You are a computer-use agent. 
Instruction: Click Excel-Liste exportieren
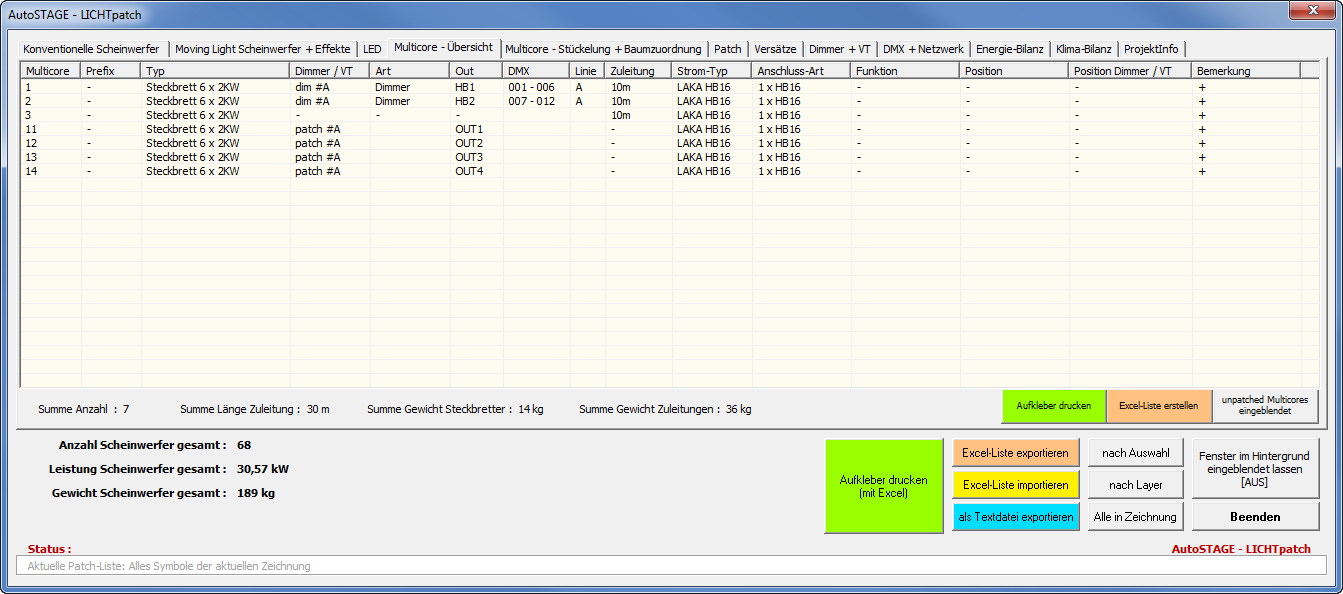[x=1015, y=453]
